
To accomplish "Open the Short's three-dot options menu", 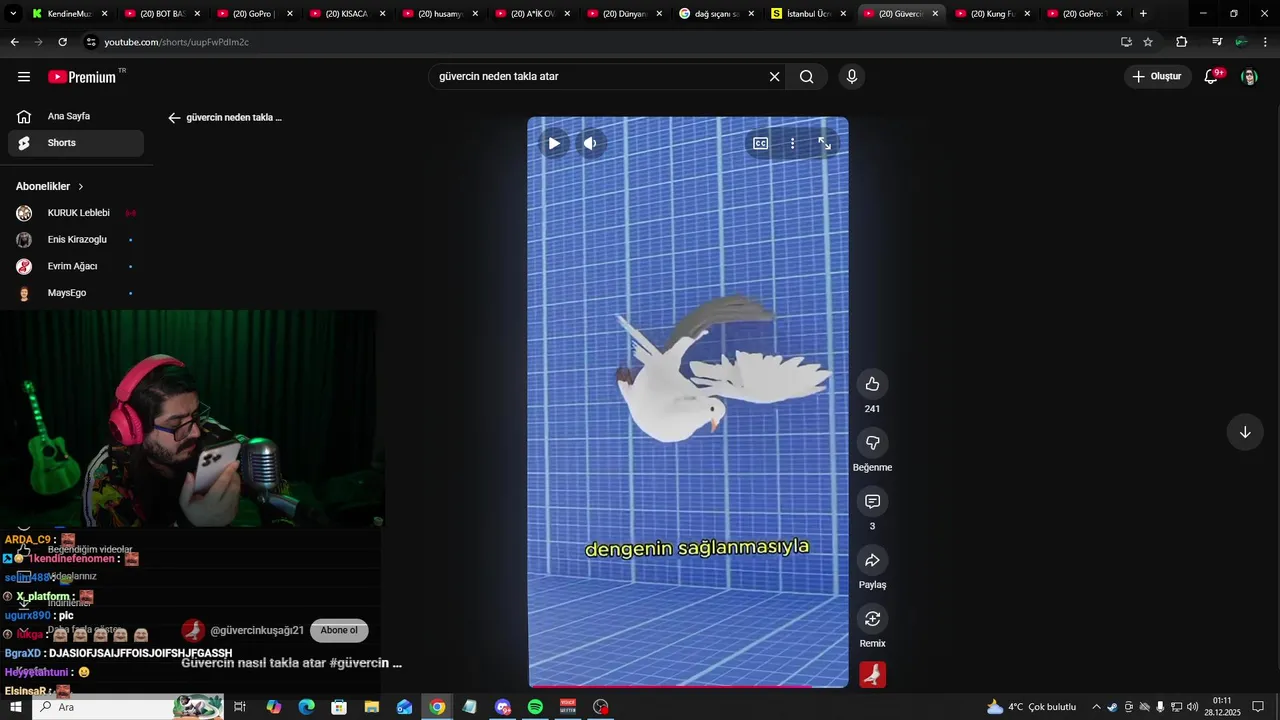I will click(x=792, y=143).
